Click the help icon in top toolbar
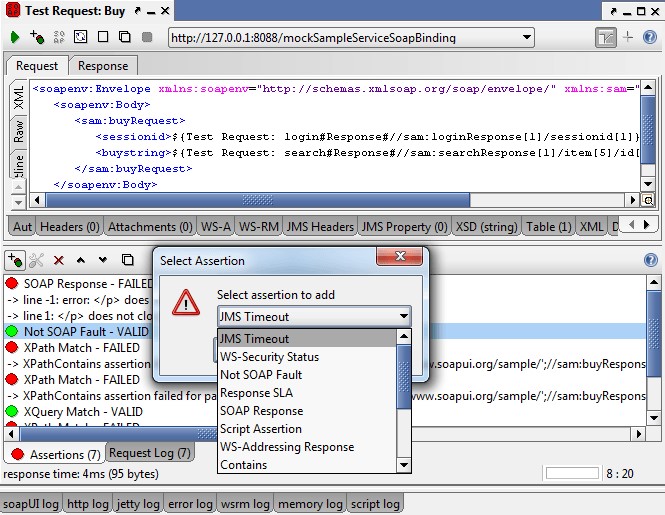The image size is (665, 515). [651, 38]
